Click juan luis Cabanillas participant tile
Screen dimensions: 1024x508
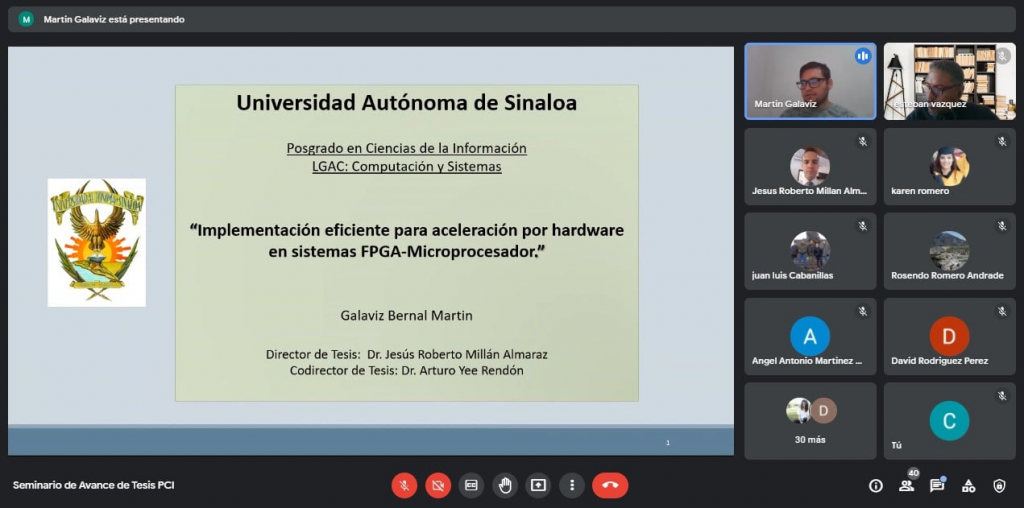[810, 251]
